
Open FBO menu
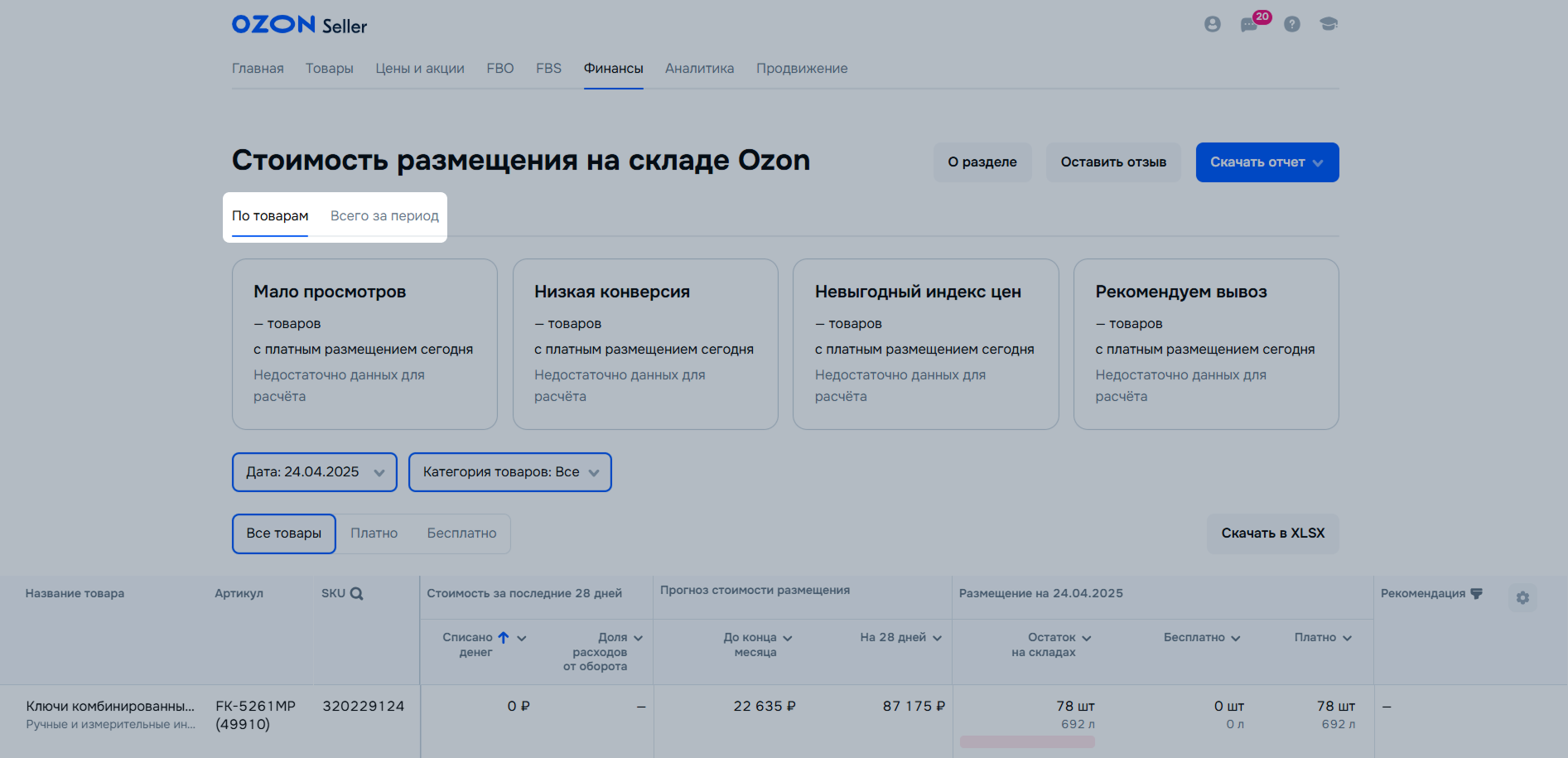coord(500,69)
